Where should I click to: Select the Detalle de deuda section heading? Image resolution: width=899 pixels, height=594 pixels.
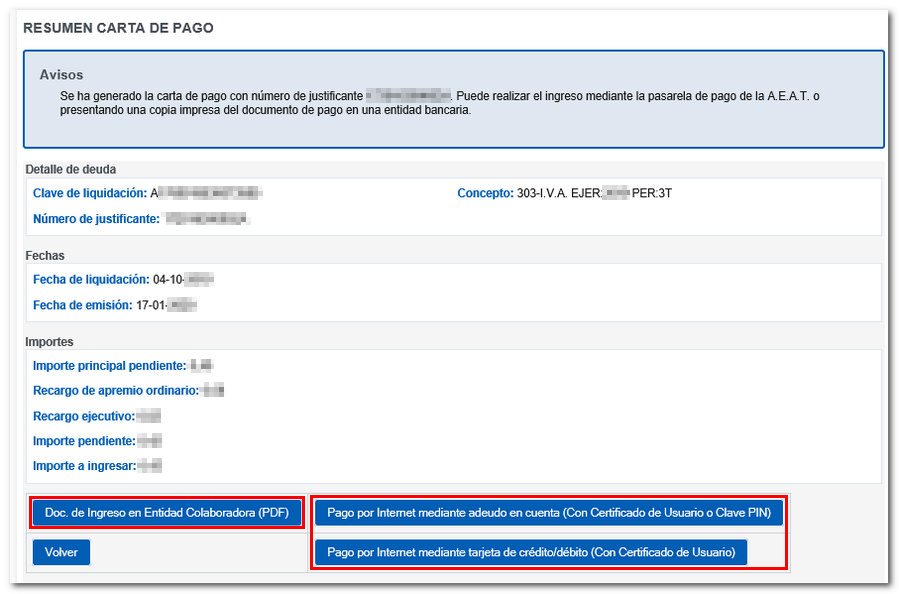click(x=70, y=169)
